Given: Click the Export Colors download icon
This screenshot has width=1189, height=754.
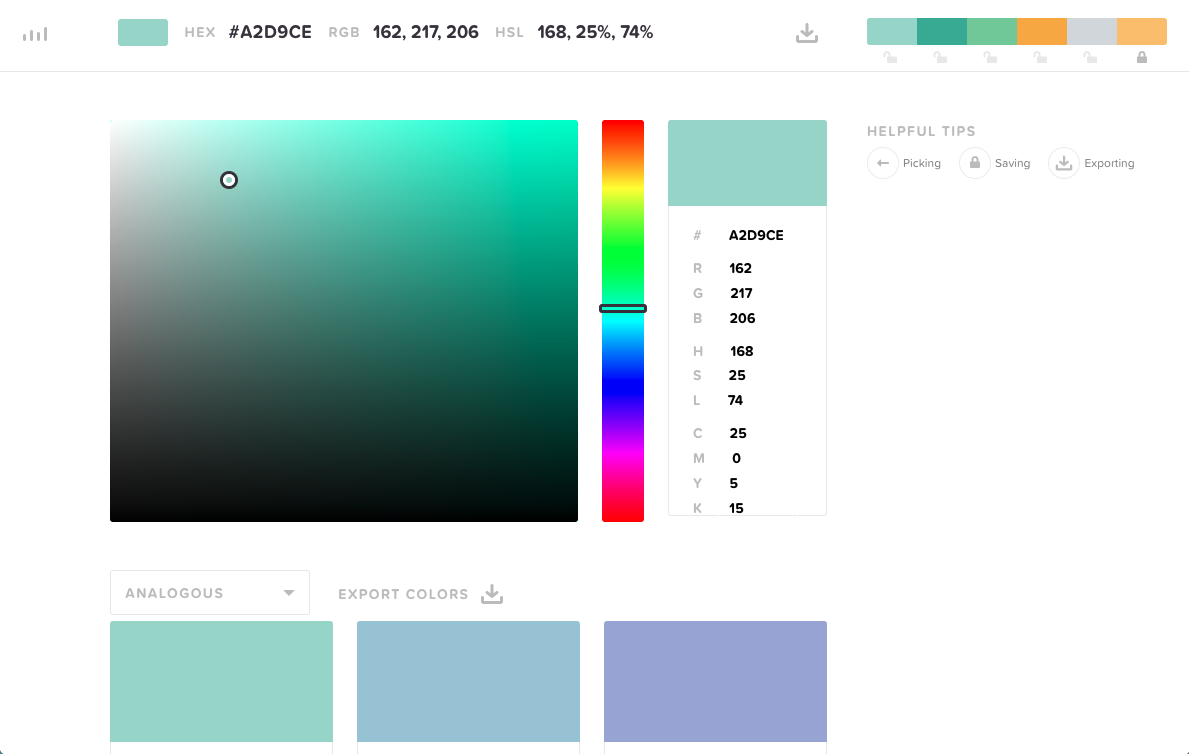Looking at the screenshot, I should coord(491,594).
